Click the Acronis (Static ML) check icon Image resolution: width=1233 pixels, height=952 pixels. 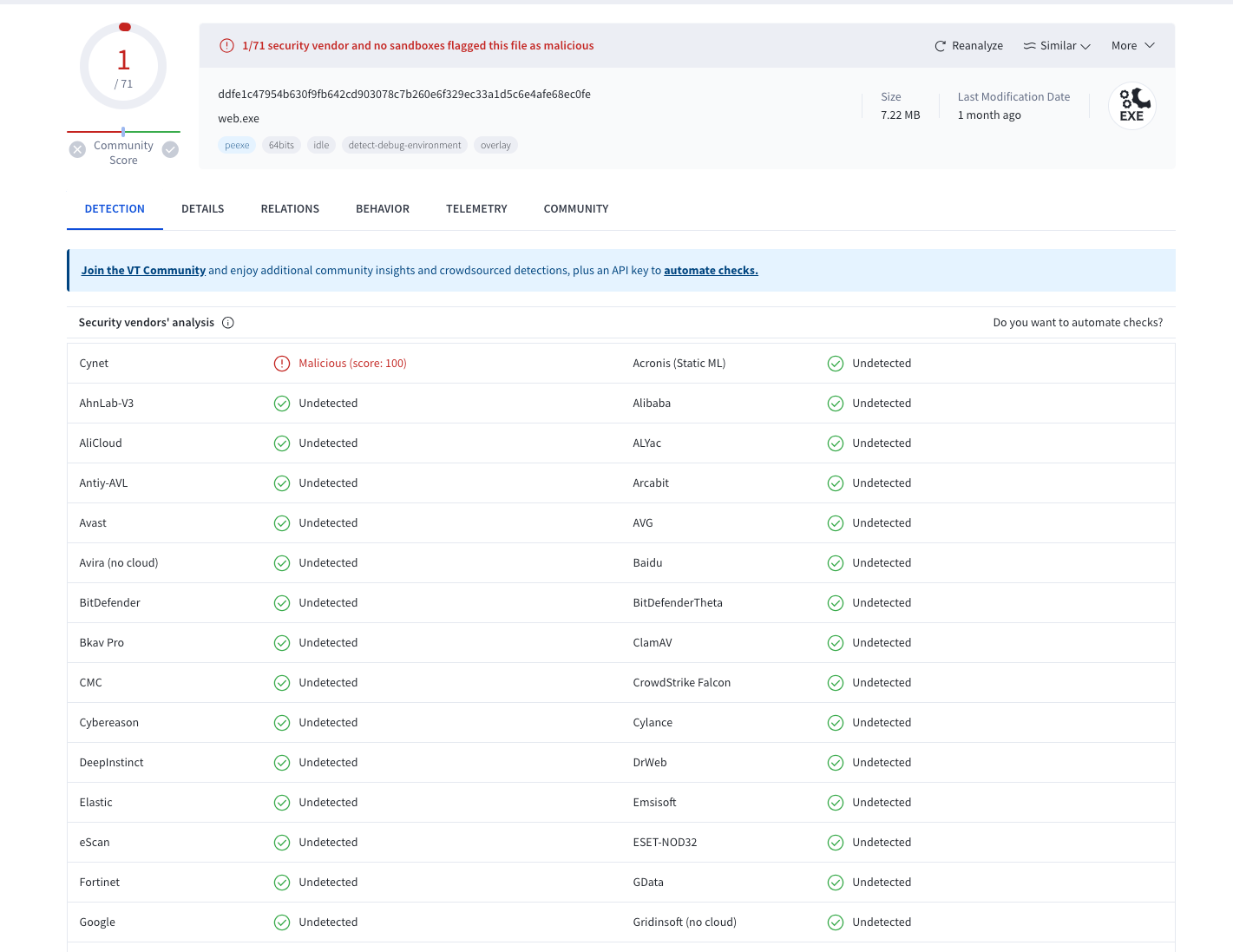(836, 364)
